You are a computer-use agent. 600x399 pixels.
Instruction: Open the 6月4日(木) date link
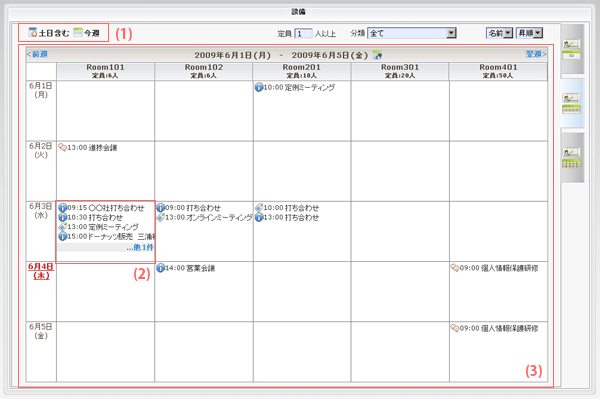(x=41, y=271)
